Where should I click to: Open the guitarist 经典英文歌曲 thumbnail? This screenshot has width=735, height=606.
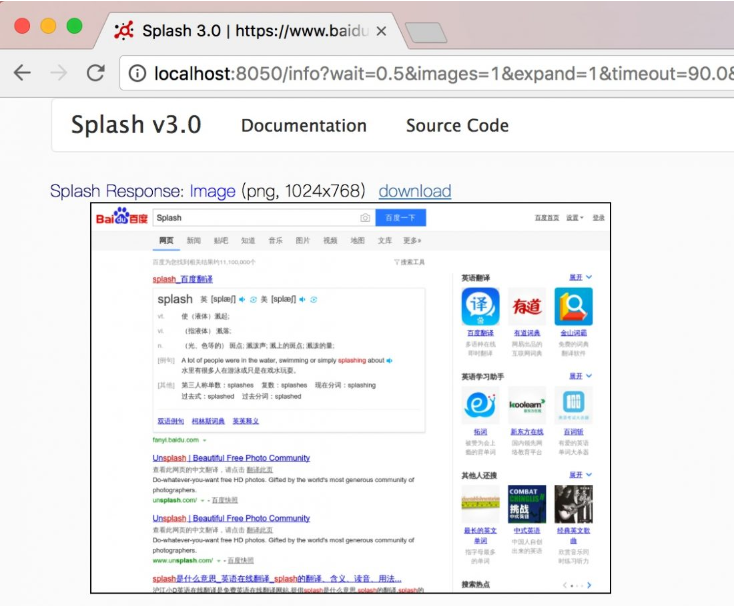[x=573, y=504]
